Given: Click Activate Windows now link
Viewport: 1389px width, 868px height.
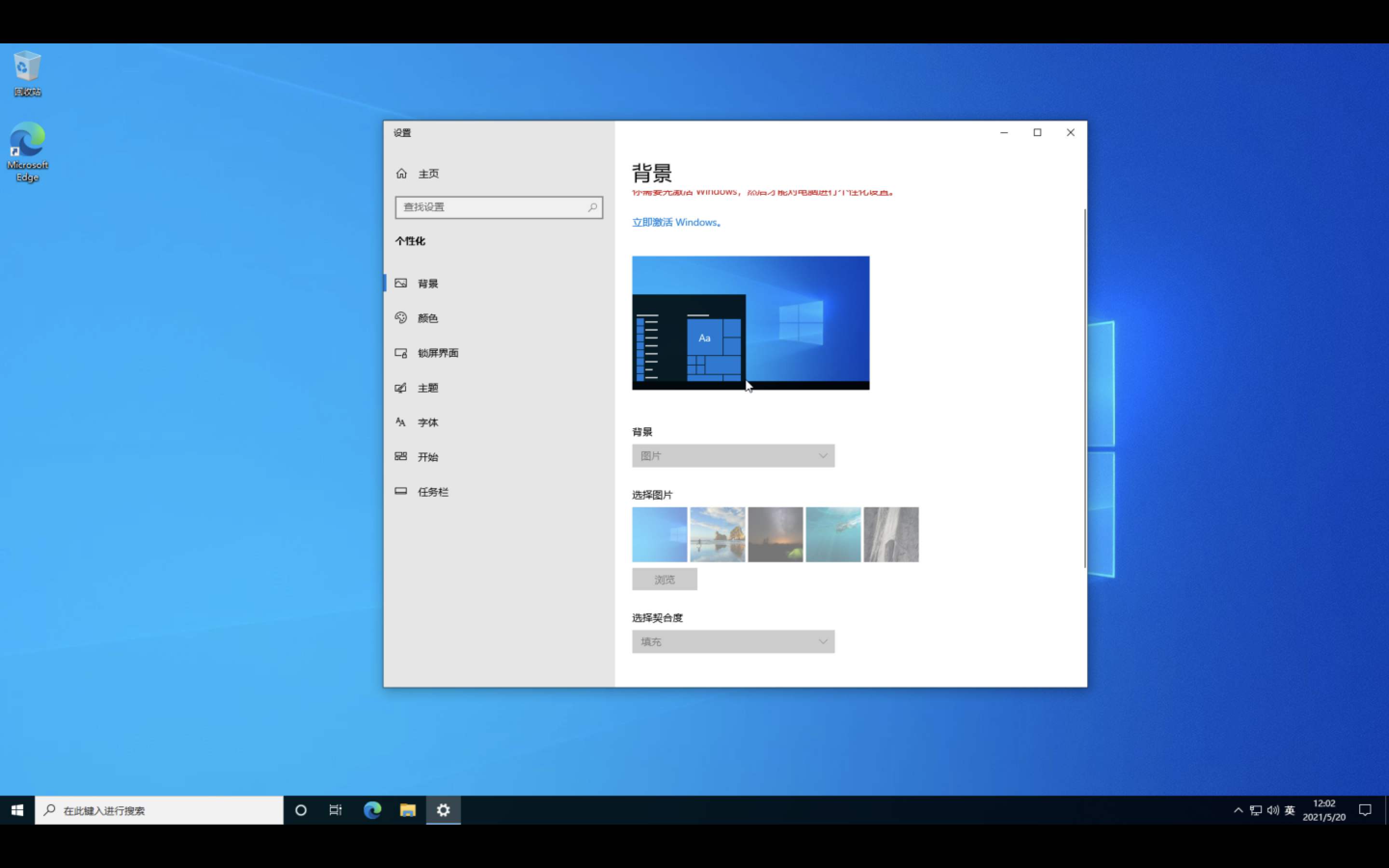Looking at the screenshot, I should click(x=676, y=222).
